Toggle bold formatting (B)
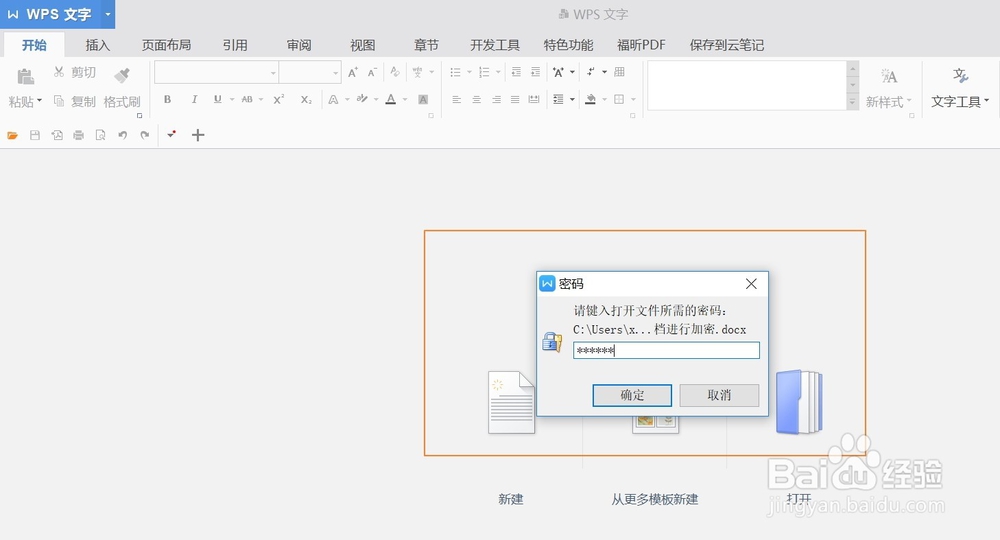Image resolution: width=1000 pixels, height=540 pixels. pyautogui.click(x=167, y=99)
